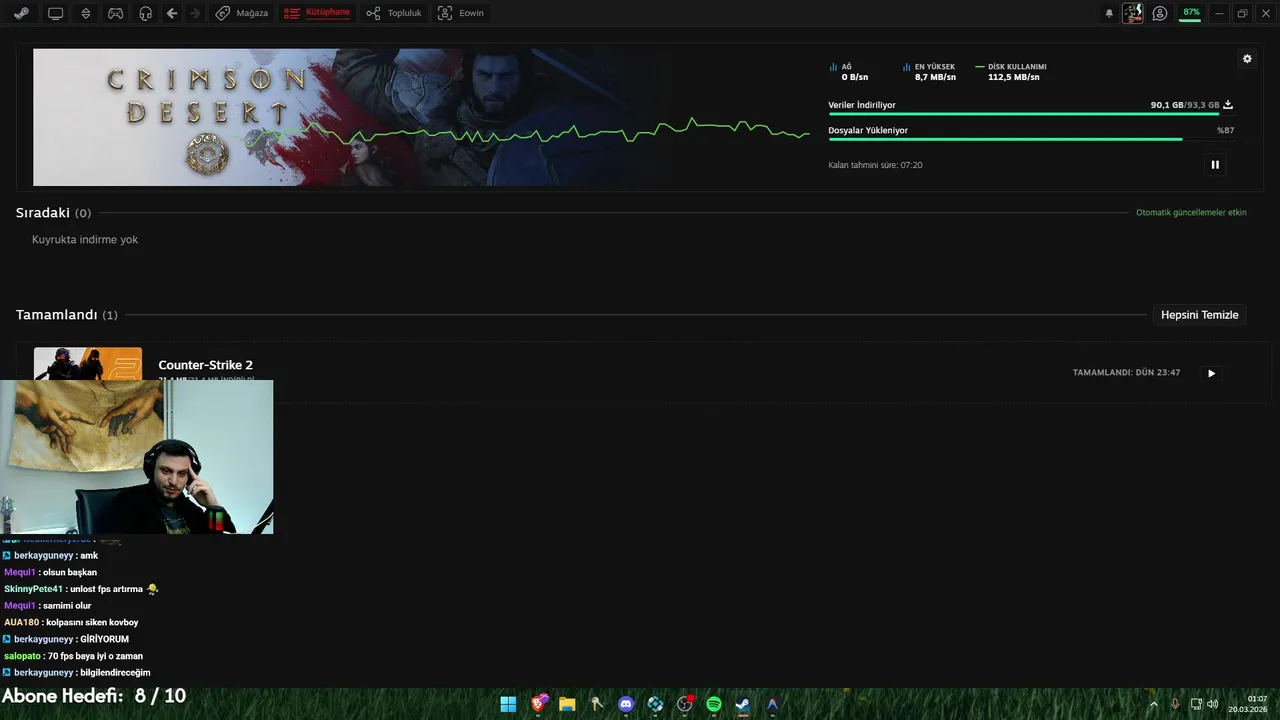This screenshot has height=720, width=1280.
Task: Click the Sıradaki section header
Action: pos(53,213)
